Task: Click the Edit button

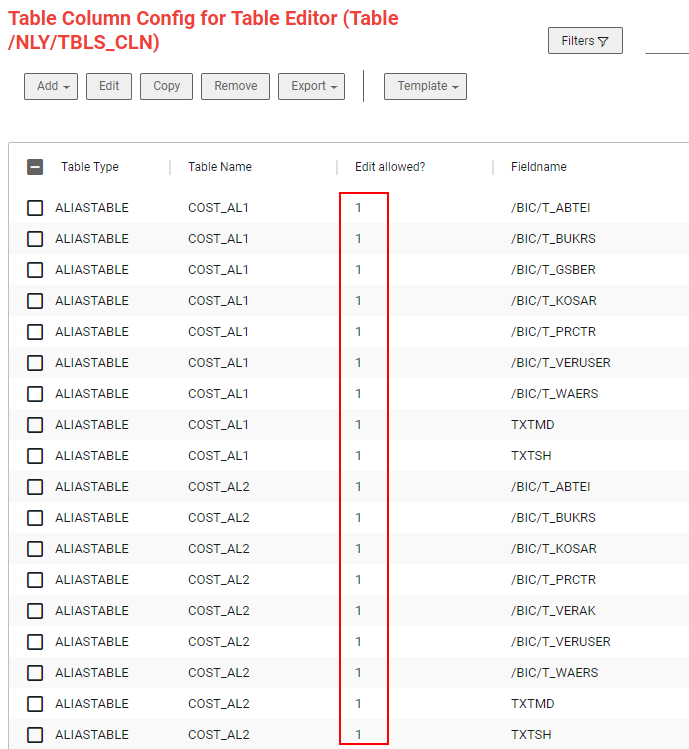Action: 109,86
